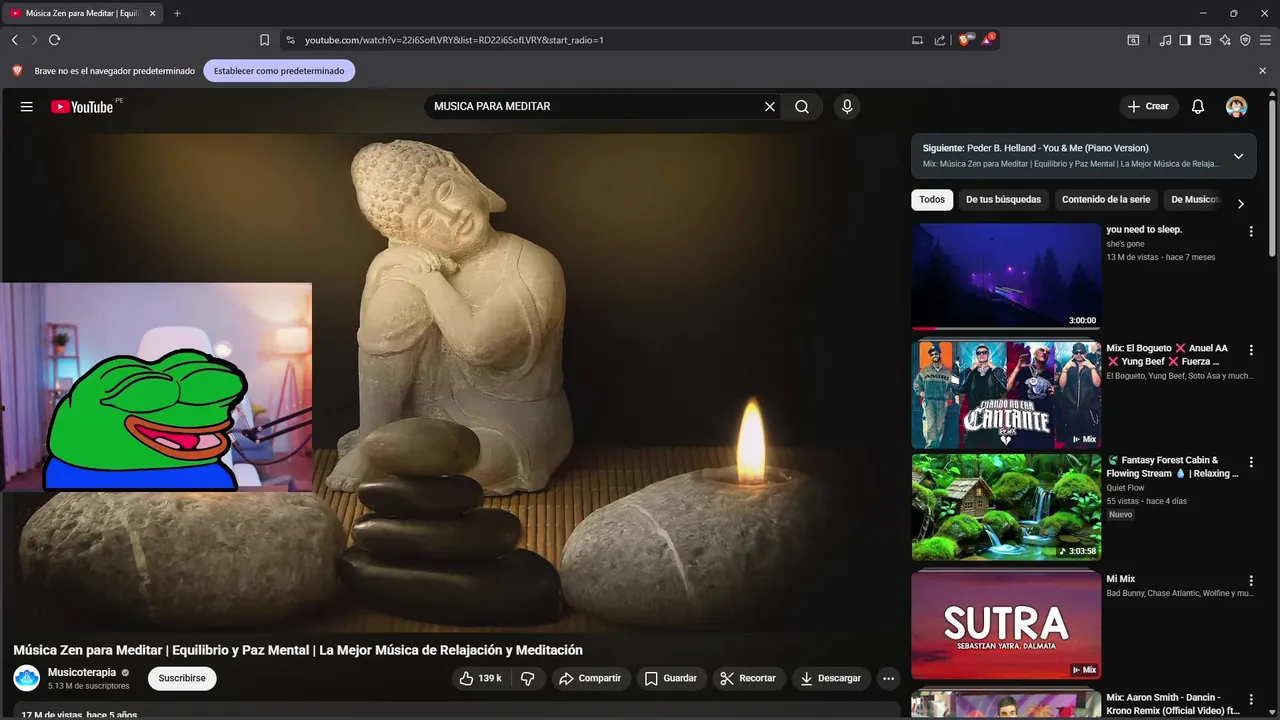
Task: Like the video with 139 k
Action: [x=480, y=678]
